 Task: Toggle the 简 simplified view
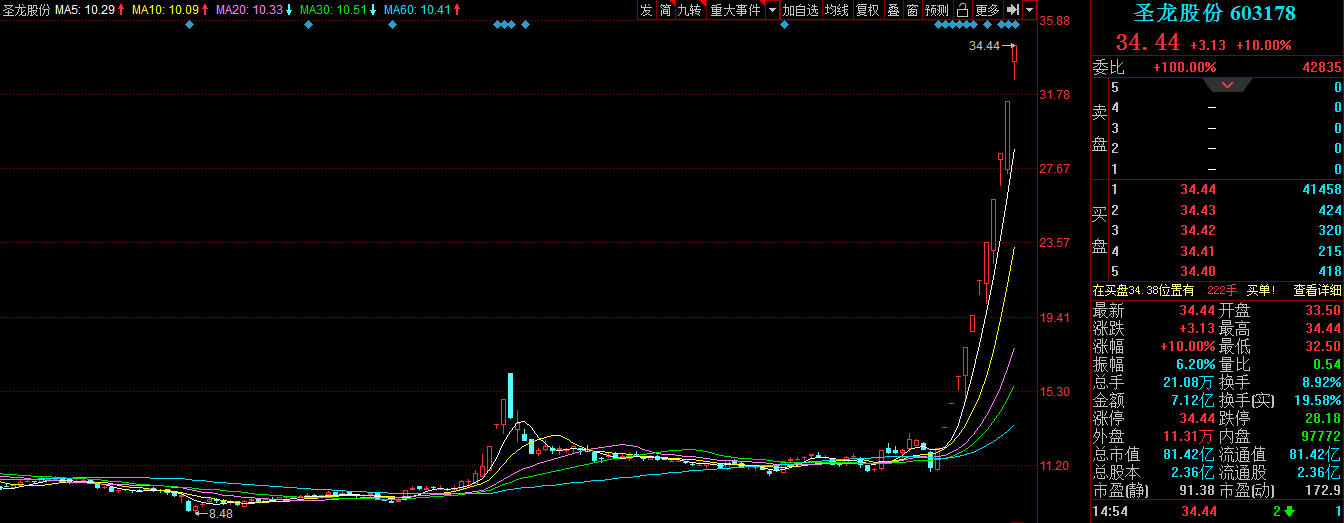(666, 10)
